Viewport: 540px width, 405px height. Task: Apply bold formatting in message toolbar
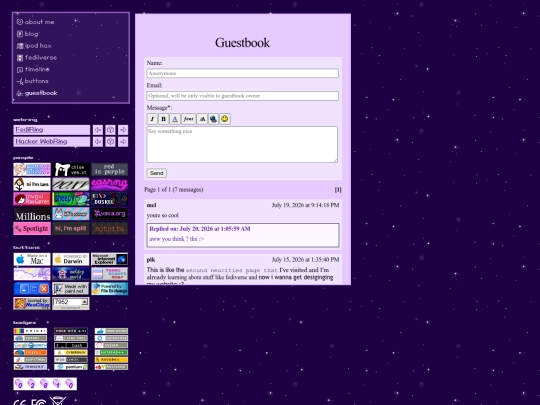point(164,119)
